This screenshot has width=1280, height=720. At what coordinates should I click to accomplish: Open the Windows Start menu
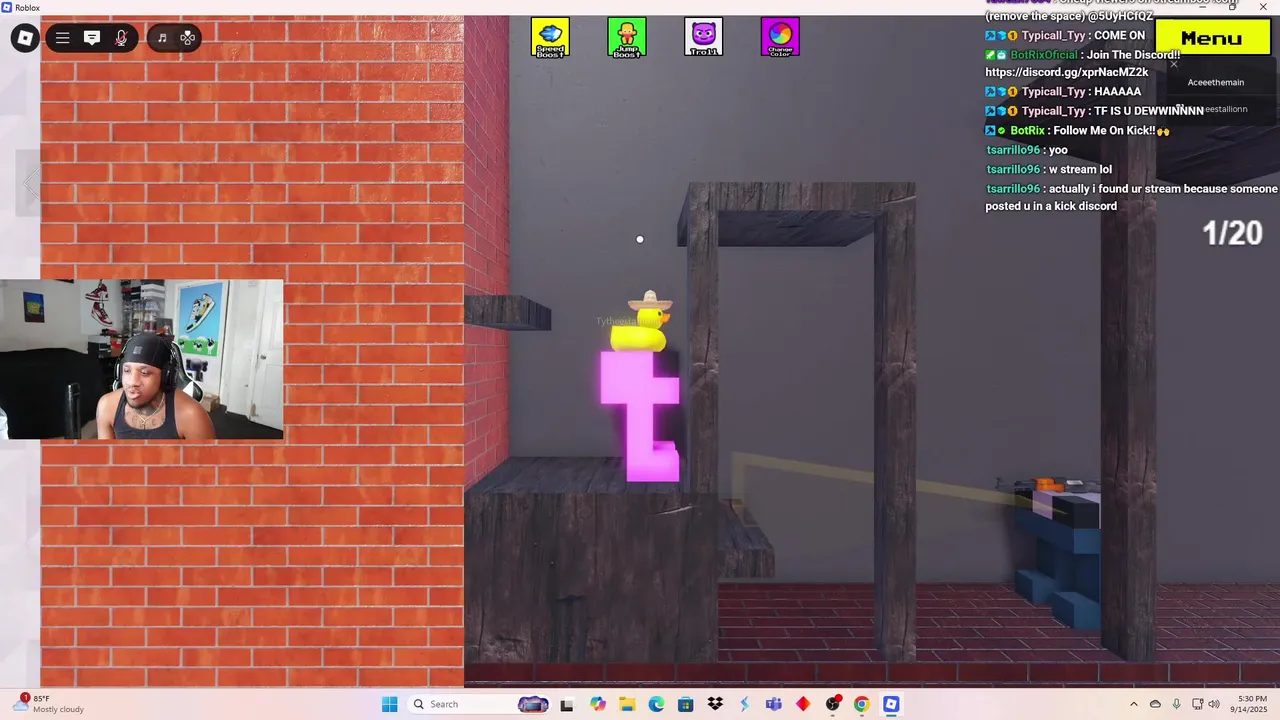pyautogui.click(x=389, y=704)
